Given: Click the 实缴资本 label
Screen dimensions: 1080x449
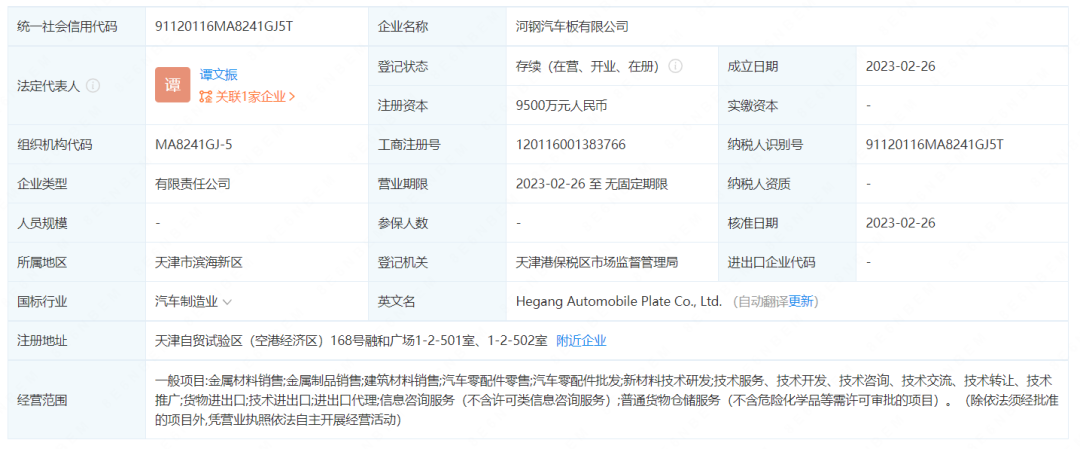Looking at the screenshot, I should 753,106.
